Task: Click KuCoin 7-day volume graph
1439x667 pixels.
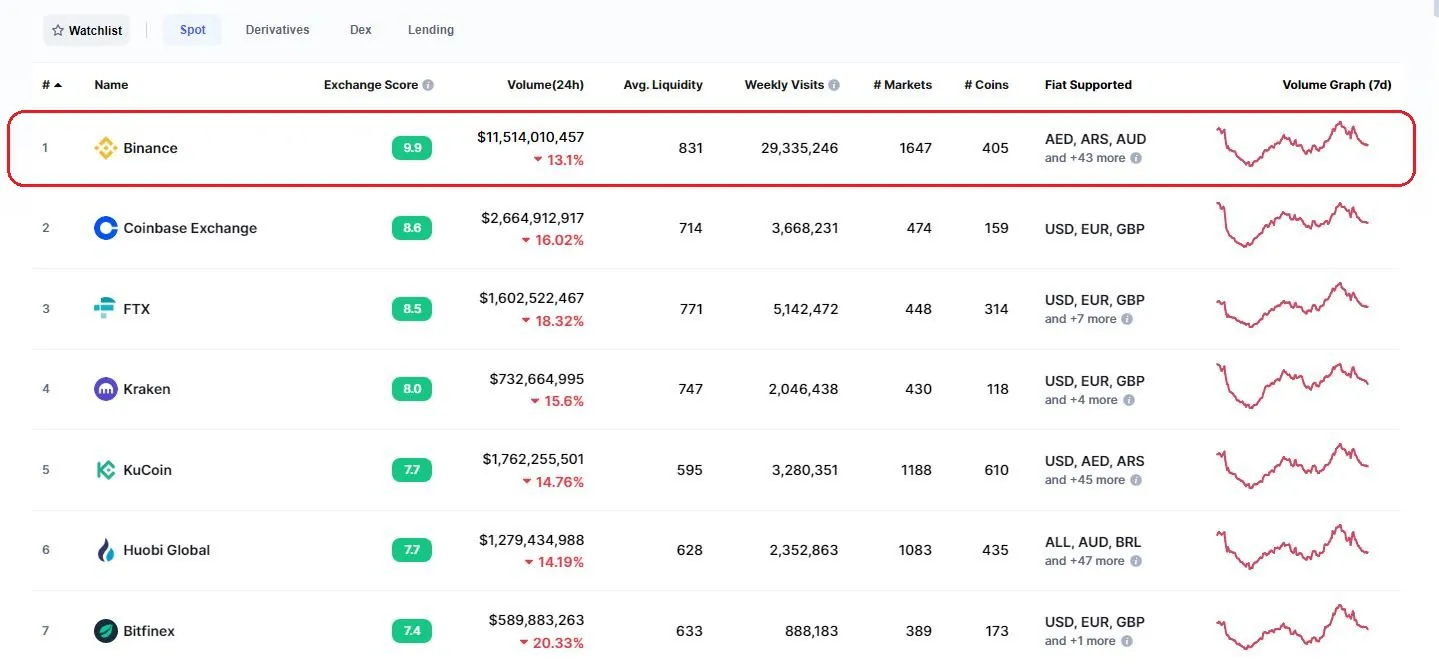Action: point(1292,466)
